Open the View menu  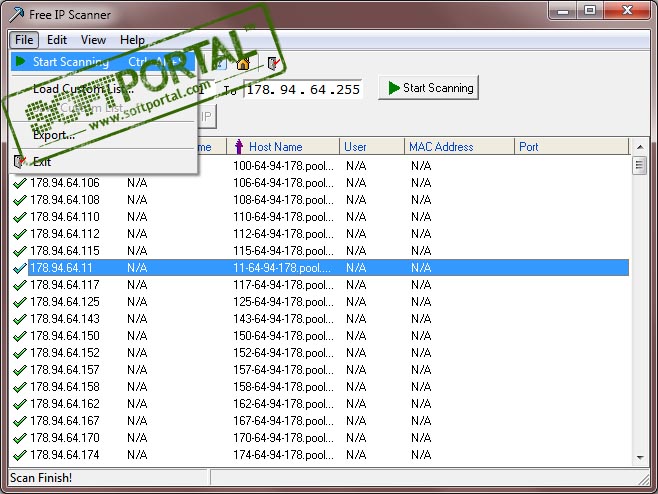(93, 40)
